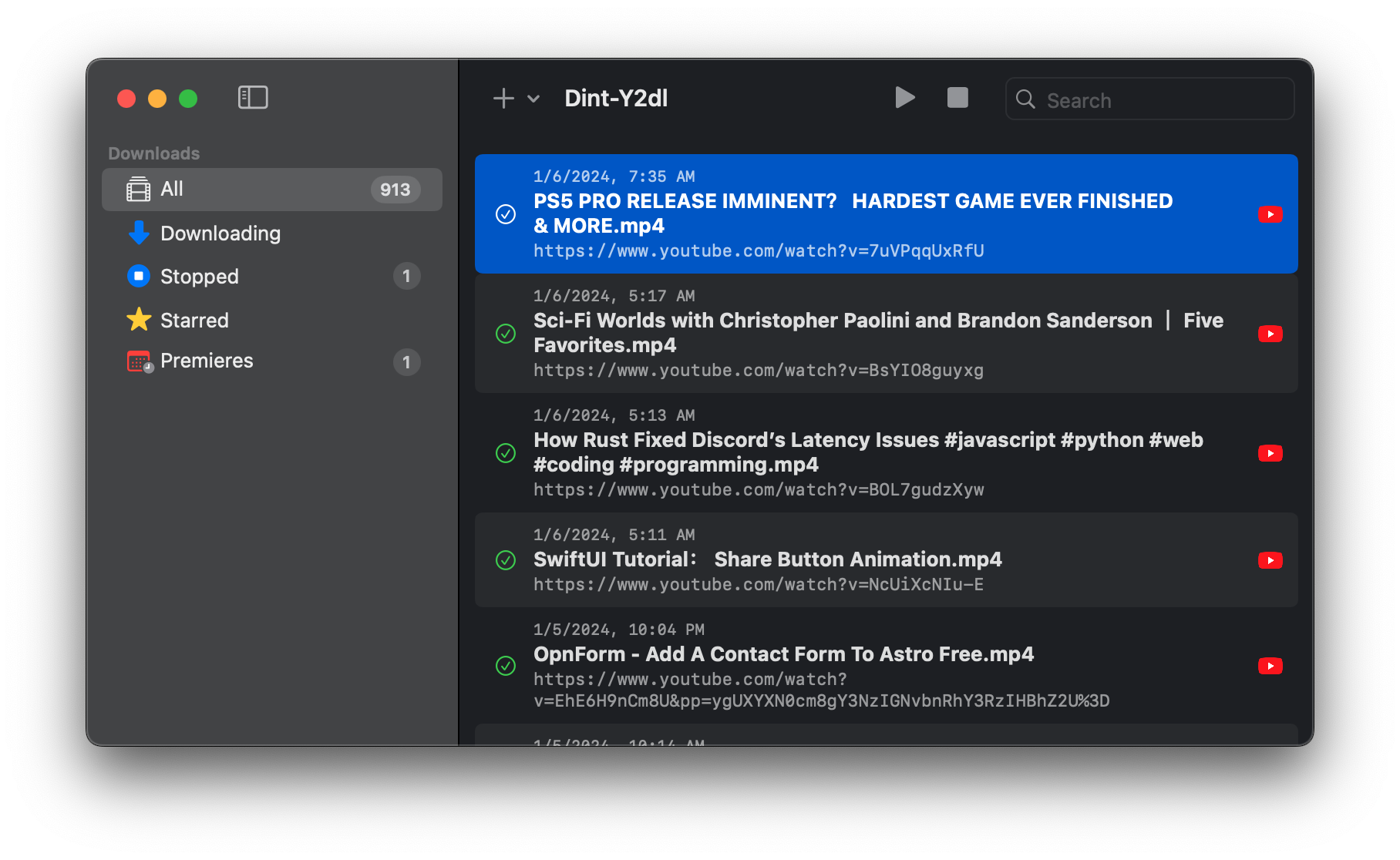Click completed checkmark on Sci-Fi Worlds row
This screenshot has width=1400, height=860.
506,334
